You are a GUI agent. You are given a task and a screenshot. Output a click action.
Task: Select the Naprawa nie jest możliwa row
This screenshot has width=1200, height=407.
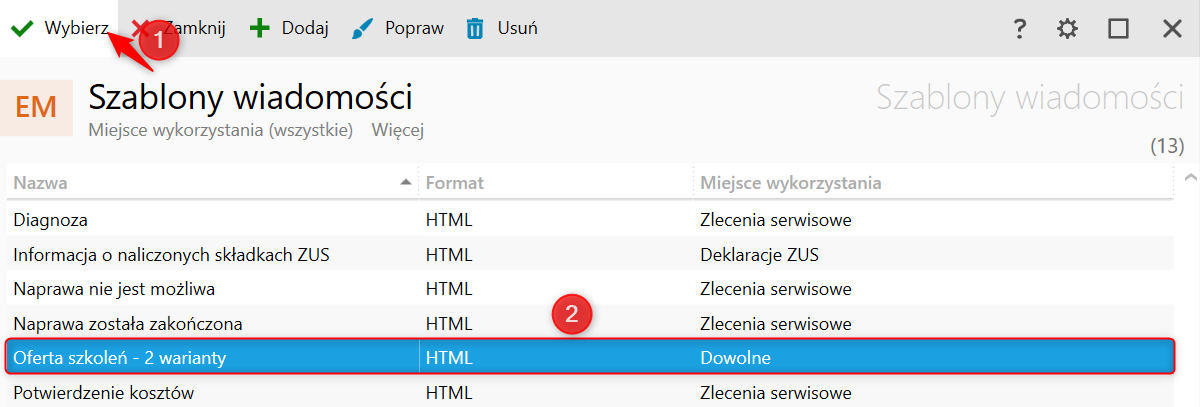[114, 290]
